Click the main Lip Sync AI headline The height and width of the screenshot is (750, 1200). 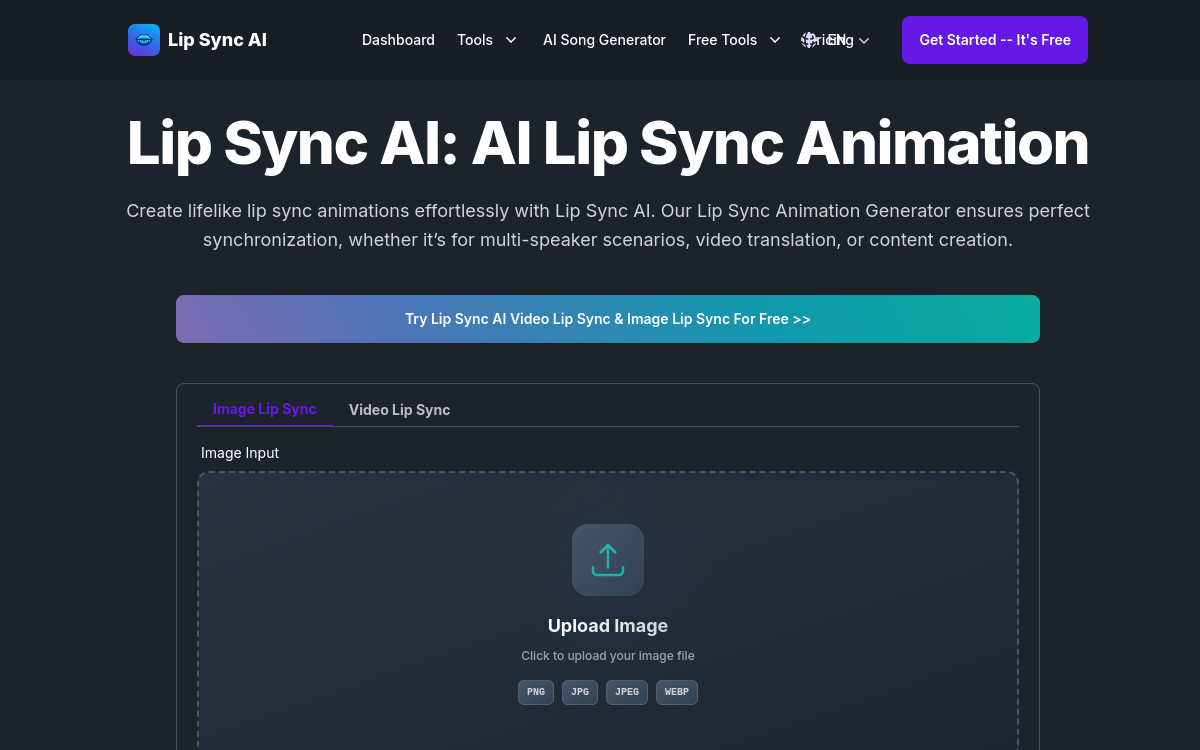click(608, 143)
